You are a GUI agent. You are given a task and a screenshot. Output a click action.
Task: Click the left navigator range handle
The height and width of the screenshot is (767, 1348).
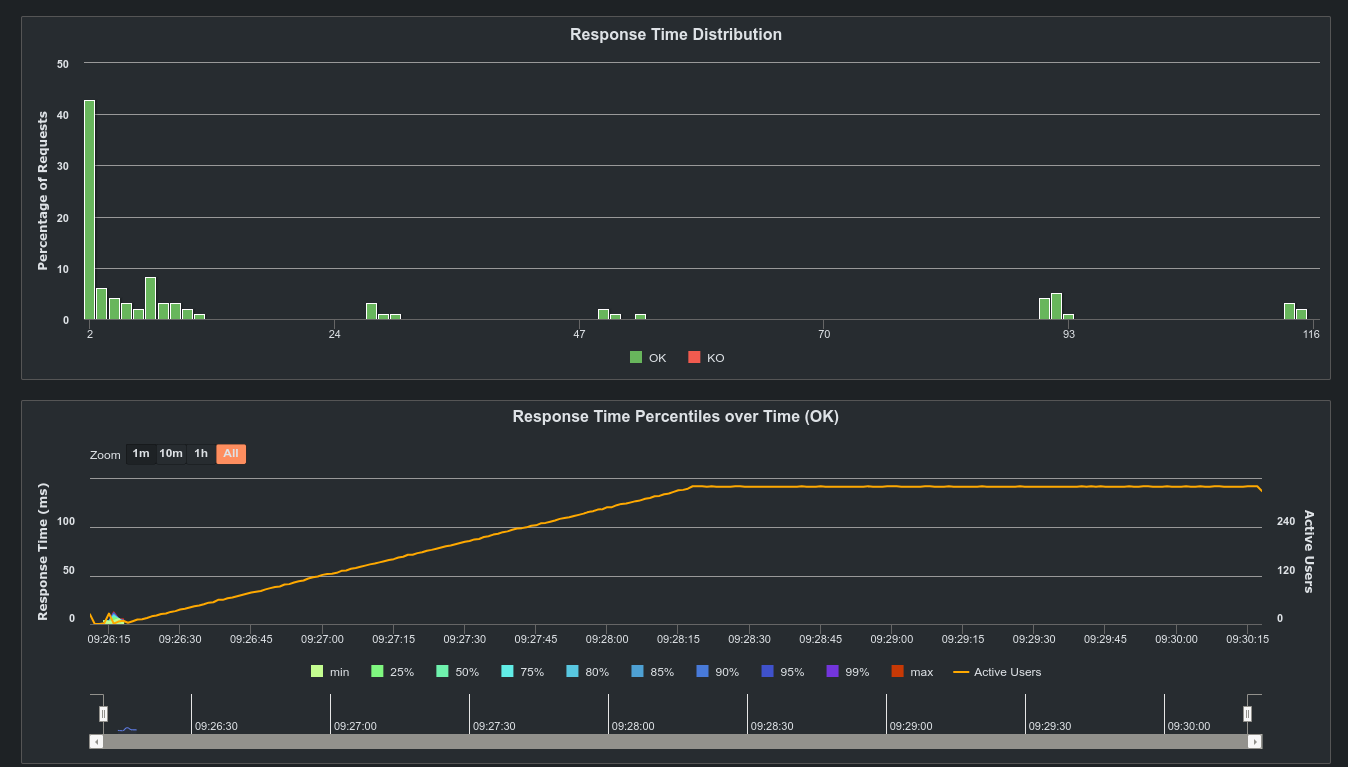103,713
